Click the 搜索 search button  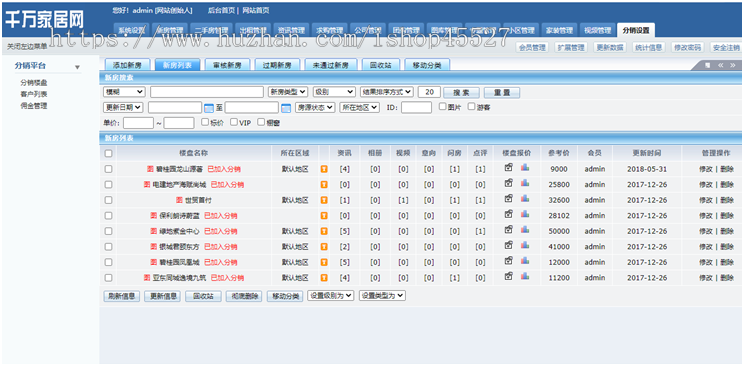click(461, 93)
